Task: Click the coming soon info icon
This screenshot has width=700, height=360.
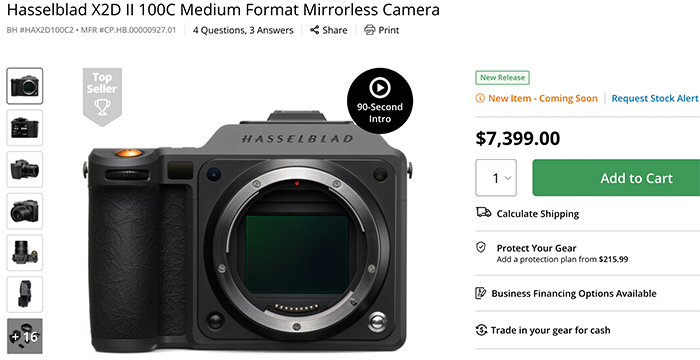Action: [480, 98]
